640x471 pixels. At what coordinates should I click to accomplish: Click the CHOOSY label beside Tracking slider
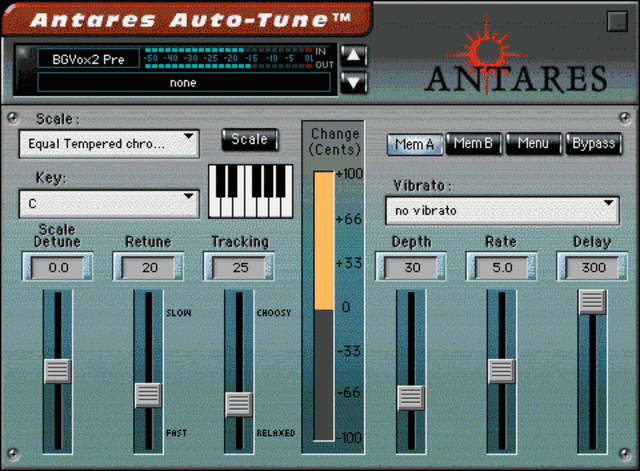(274, 313)
